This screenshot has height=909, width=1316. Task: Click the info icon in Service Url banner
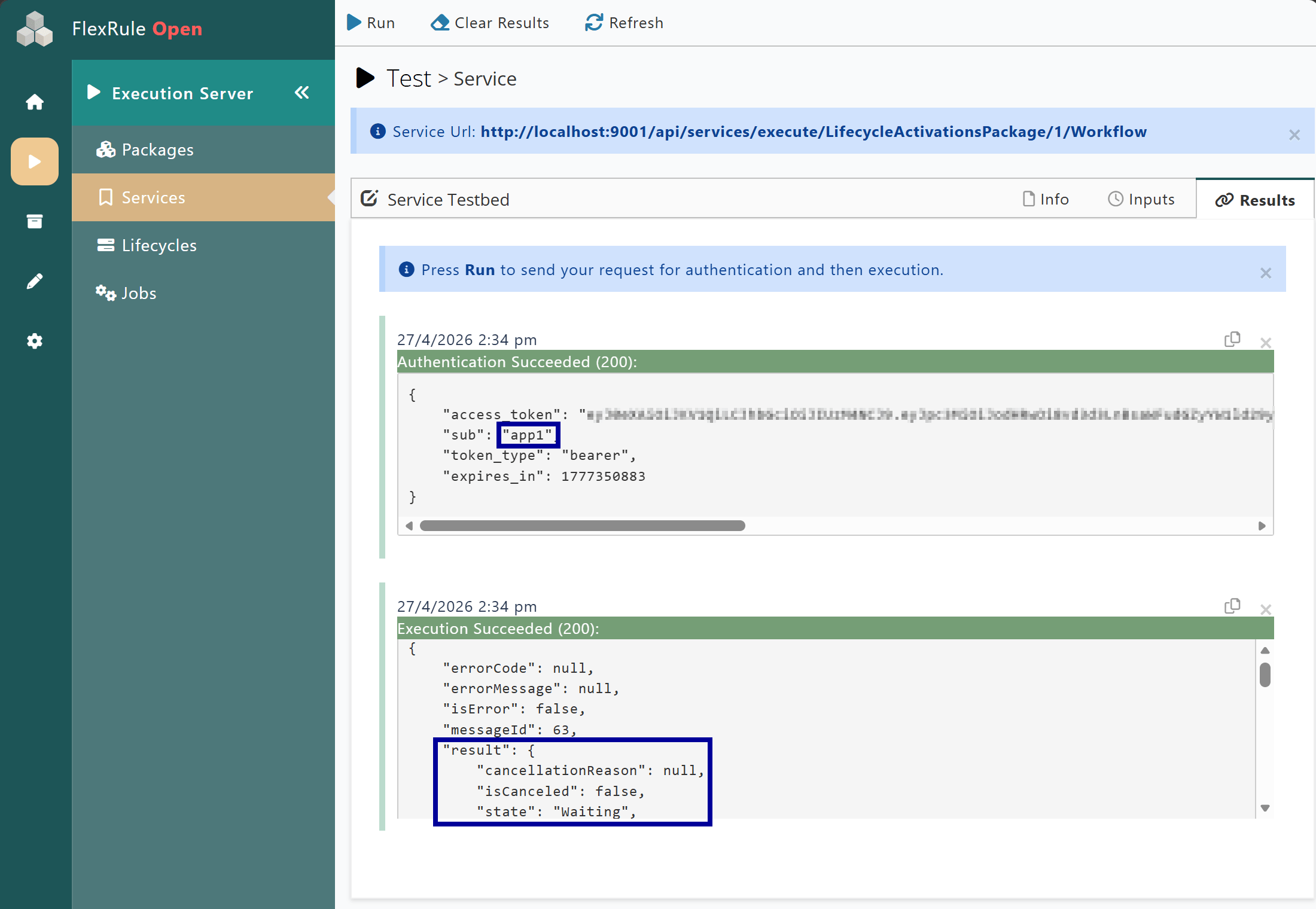pyautogui.click(x=377, y=131)
